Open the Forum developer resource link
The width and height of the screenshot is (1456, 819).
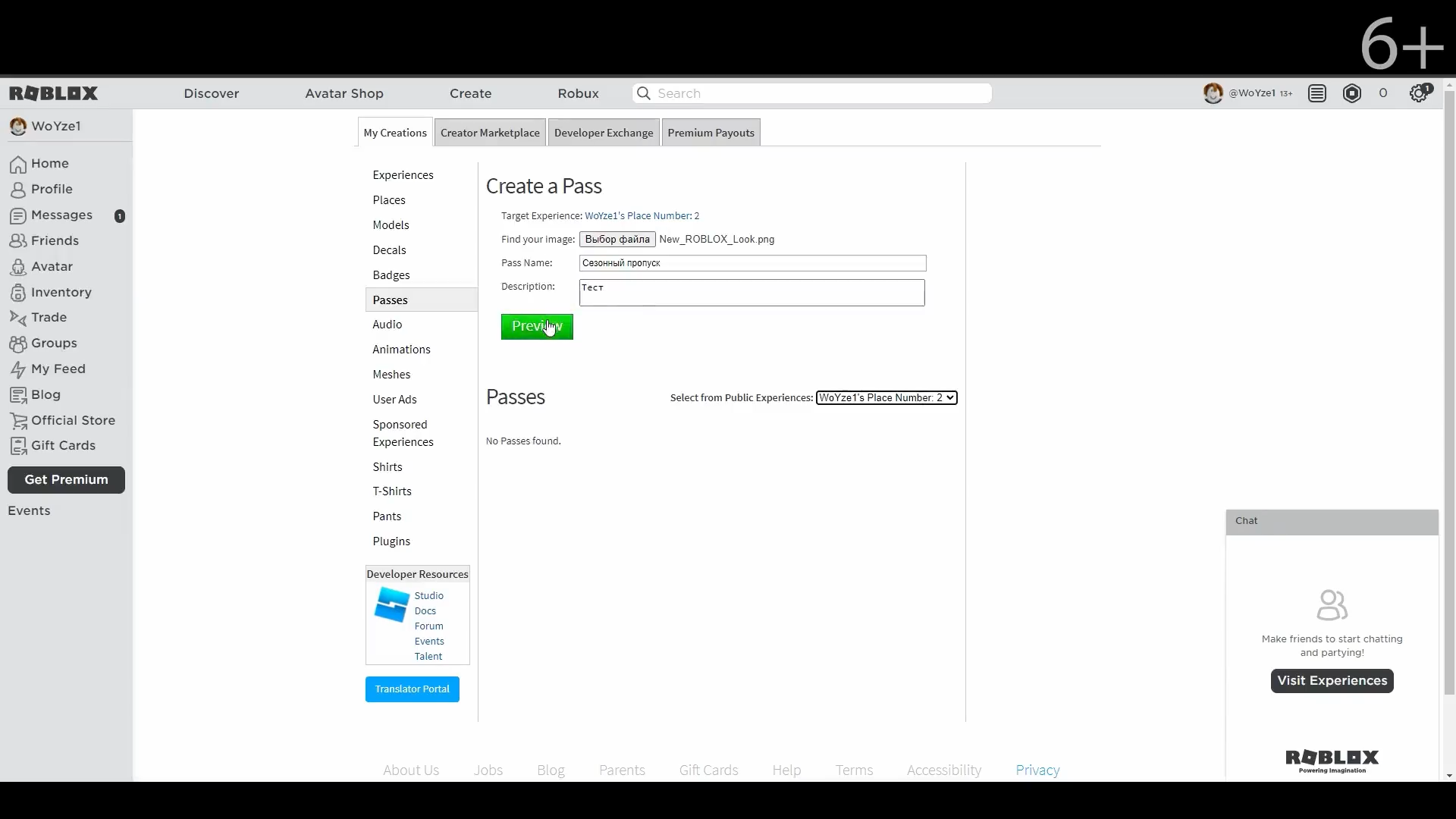tap(429, 626)
